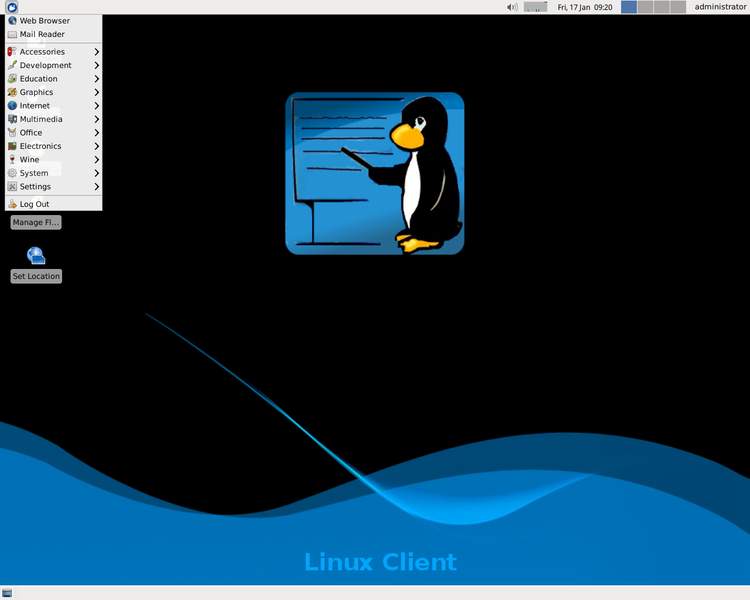Click the Internet globe icon

(x=12, y=105)
